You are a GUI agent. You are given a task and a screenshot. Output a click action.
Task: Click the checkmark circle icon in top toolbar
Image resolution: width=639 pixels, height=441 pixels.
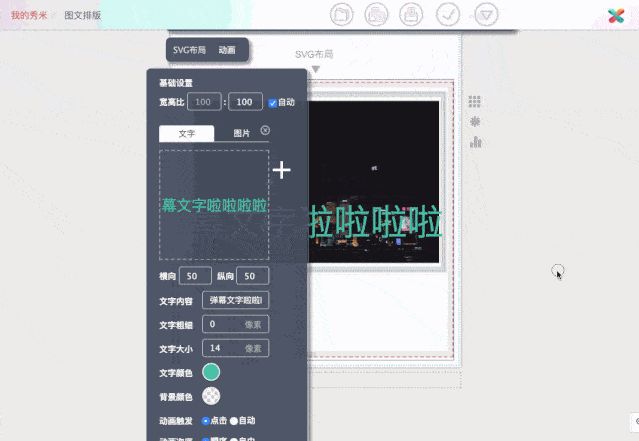pos(447,15)
